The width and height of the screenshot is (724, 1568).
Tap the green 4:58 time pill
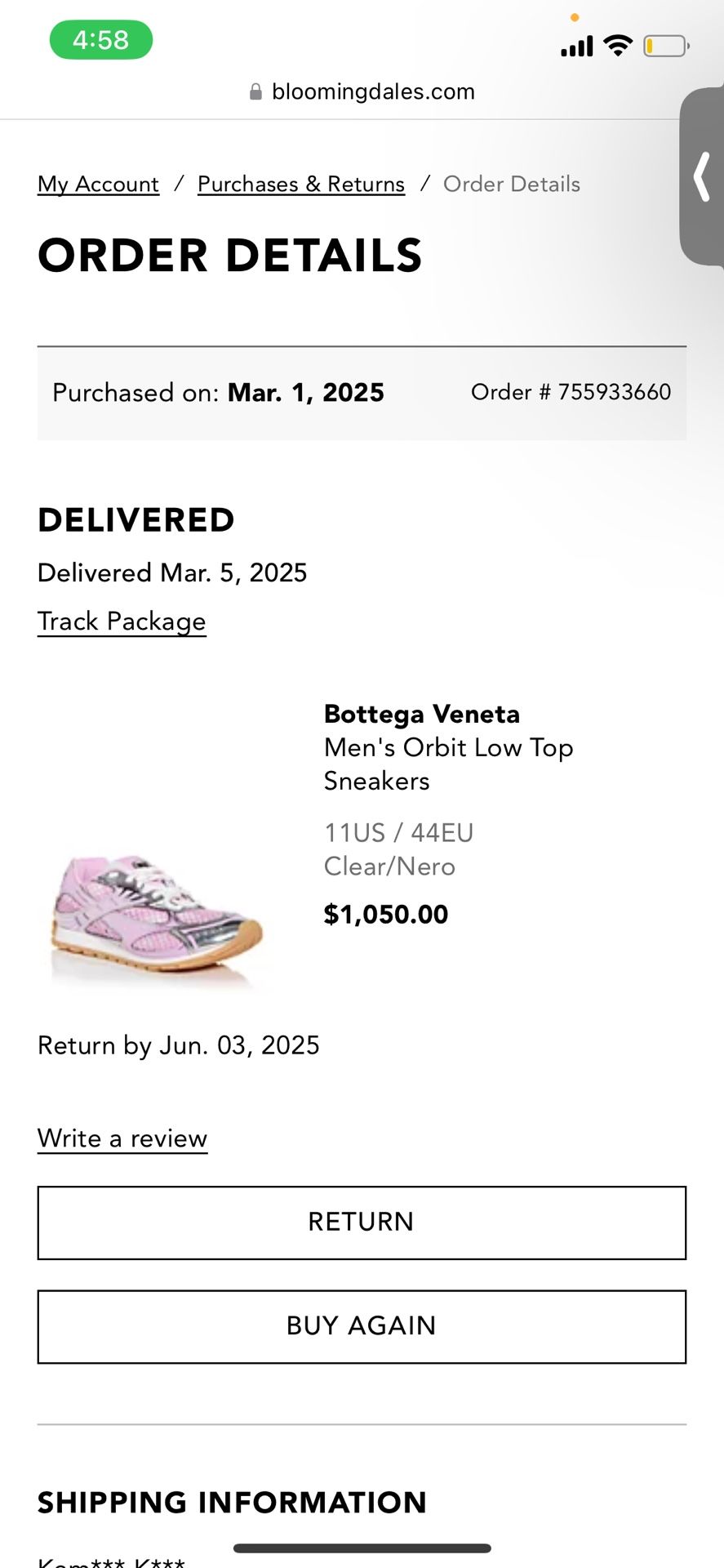tap(100, 40)
